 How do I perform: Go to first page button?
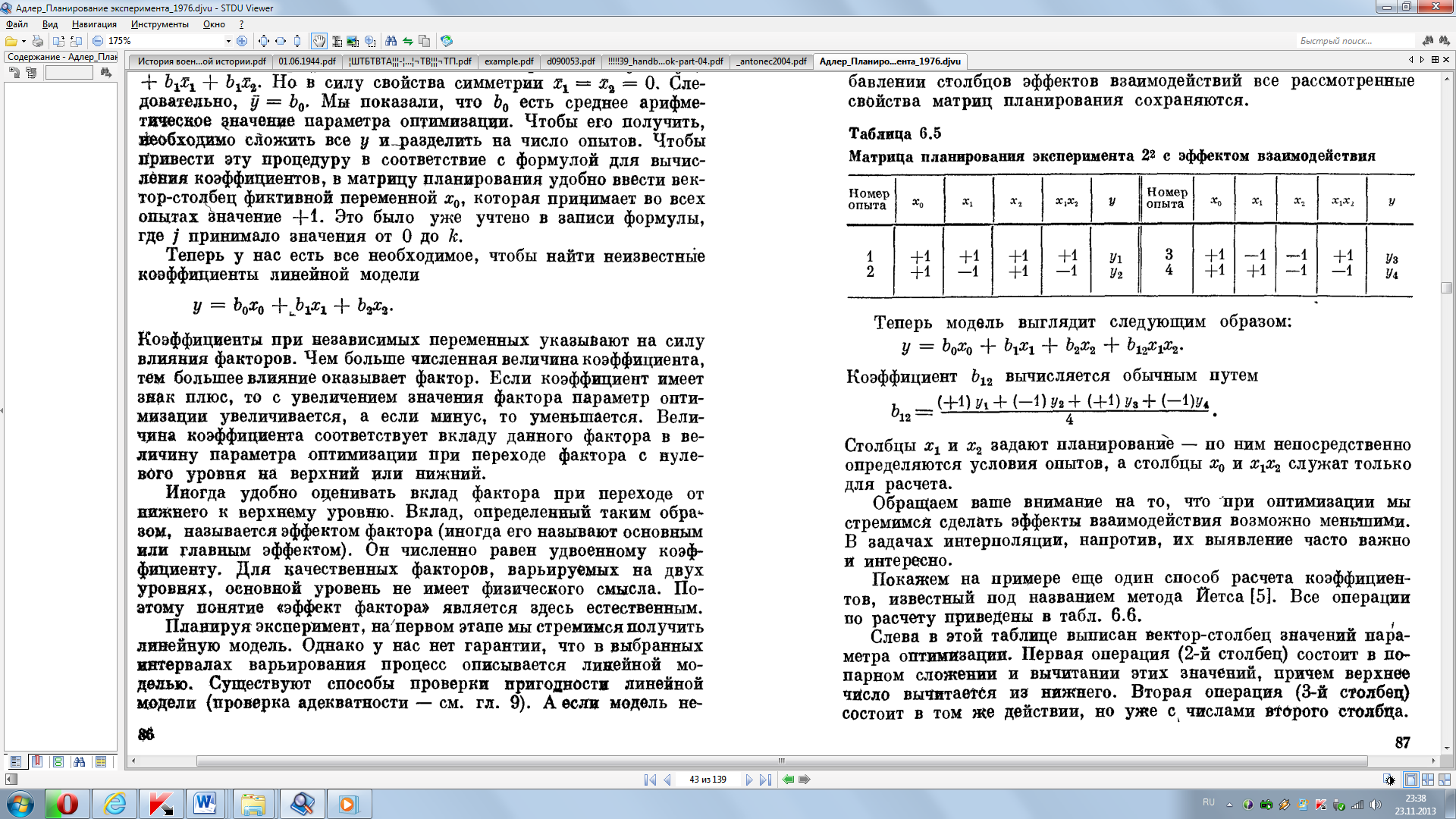[x=650, y=780]
